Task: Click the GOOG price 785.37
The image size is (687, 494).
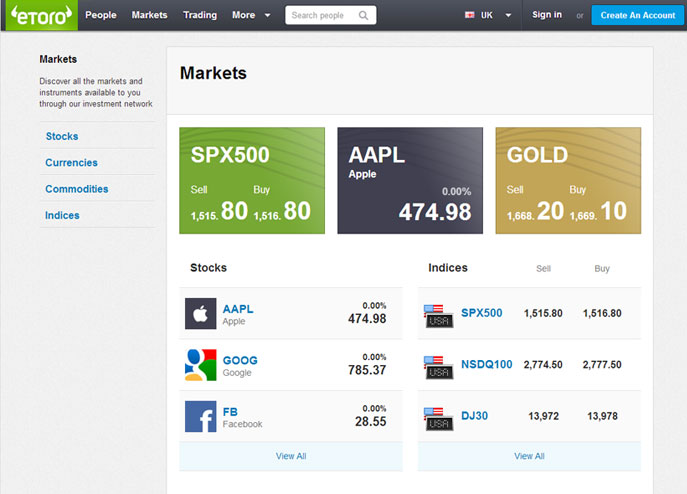Action: (x=367, y=370)
